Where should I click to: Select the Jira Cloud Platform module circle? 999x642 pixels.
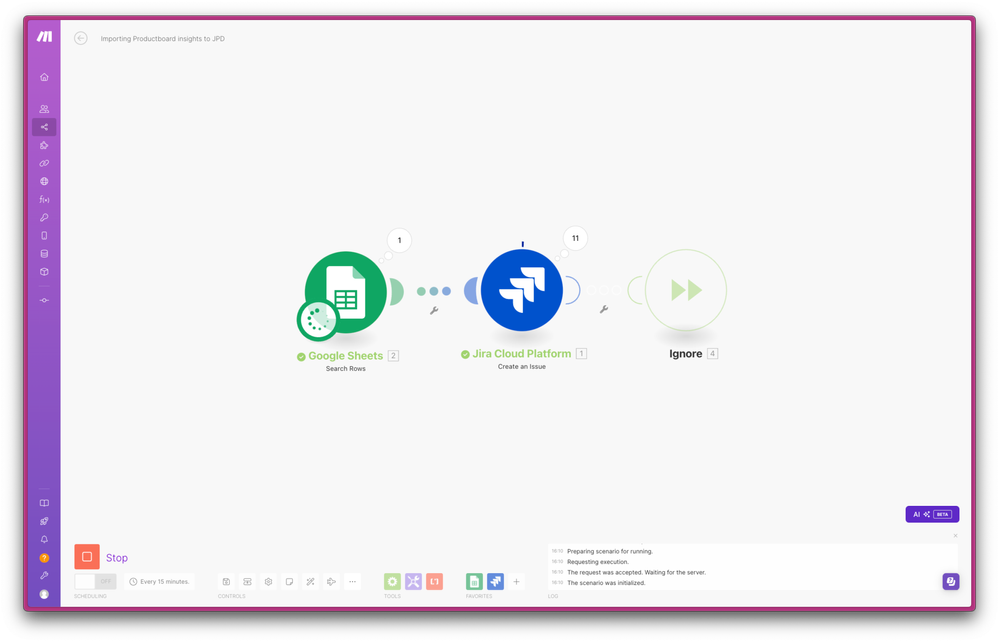tap(522, 290)
